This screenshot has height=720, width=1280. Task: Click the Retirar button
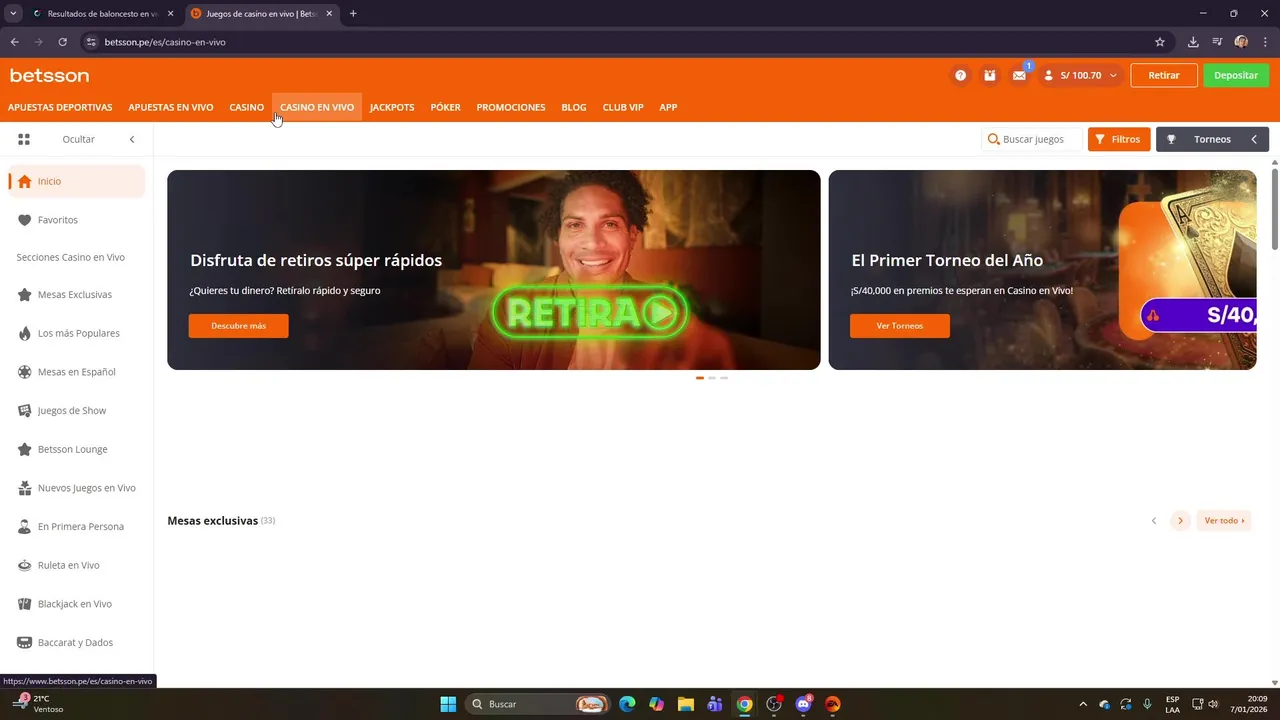(1164, 75)
